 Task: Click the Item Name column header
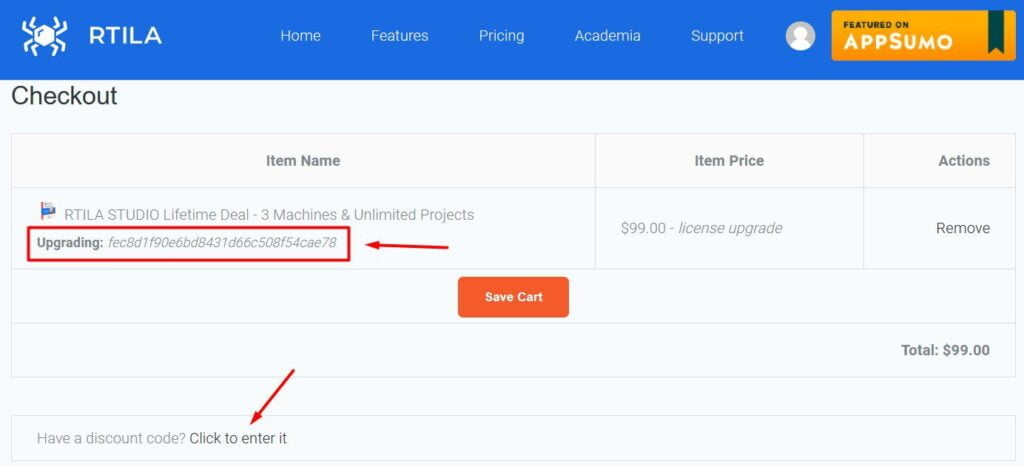click(303, 161)
